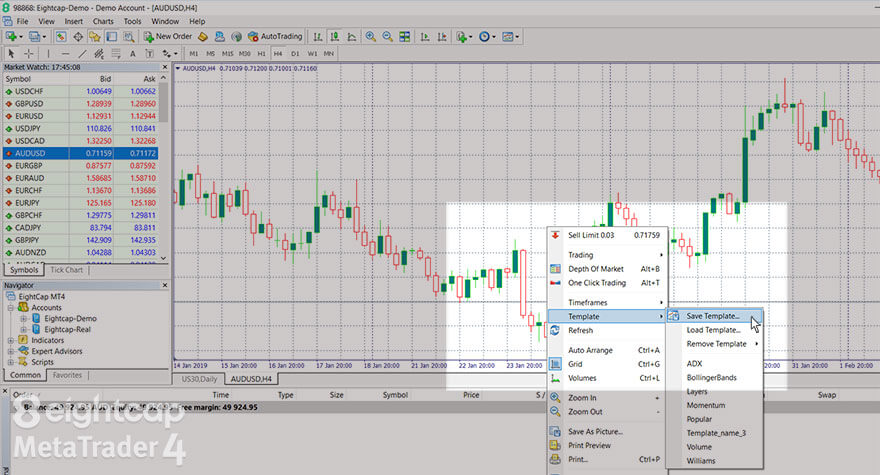Switch to MN timeframe button

click(x=329, y=54)
